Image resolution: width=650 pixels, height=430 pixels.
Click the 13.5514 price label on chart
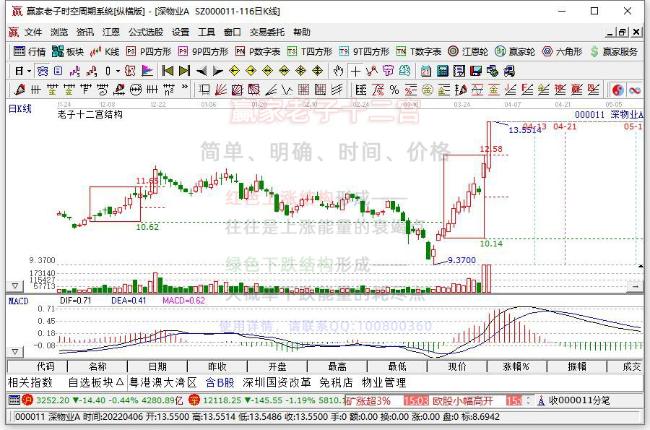click(524, 130)
